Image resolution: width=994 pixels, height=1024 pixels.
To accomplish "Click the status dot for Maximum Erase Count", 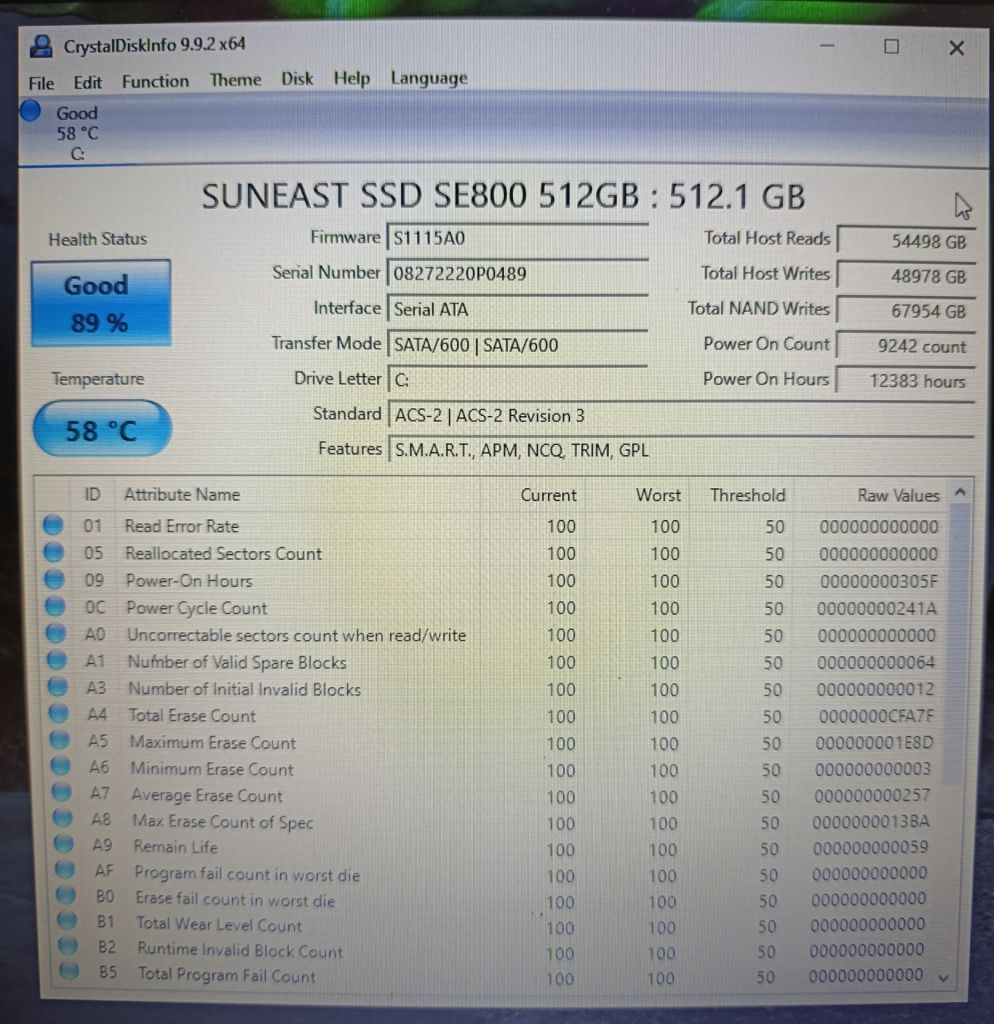I will coord(59,741).
